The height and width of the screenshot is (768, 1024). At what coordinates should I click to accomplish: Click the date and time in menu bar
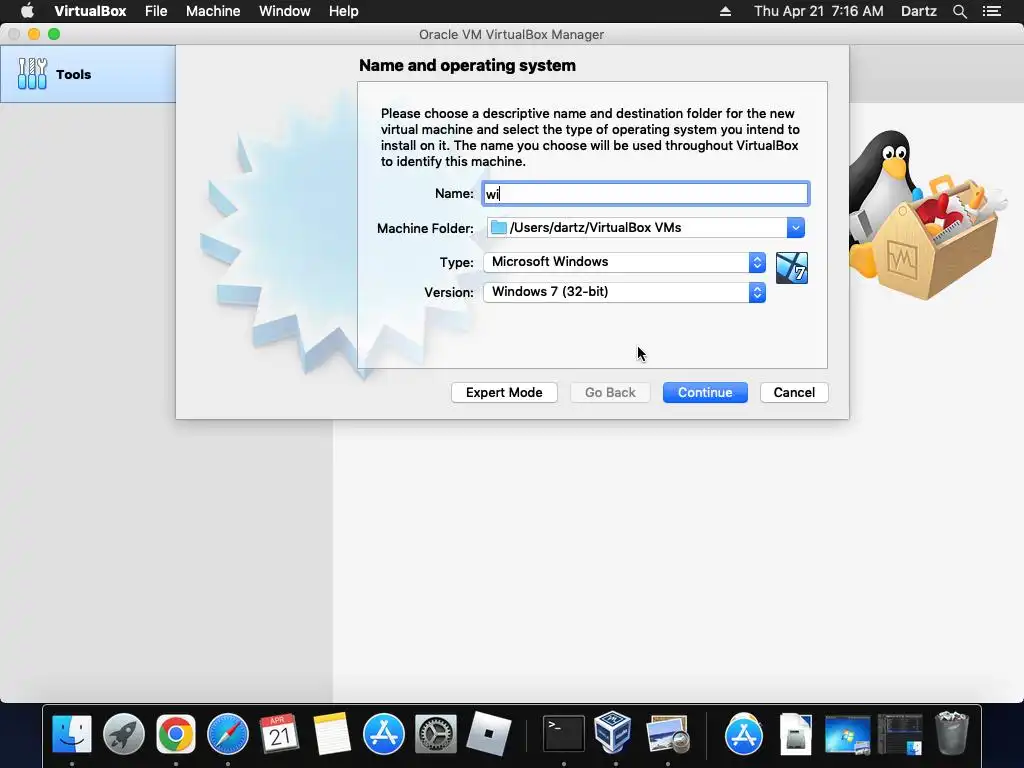818,11
